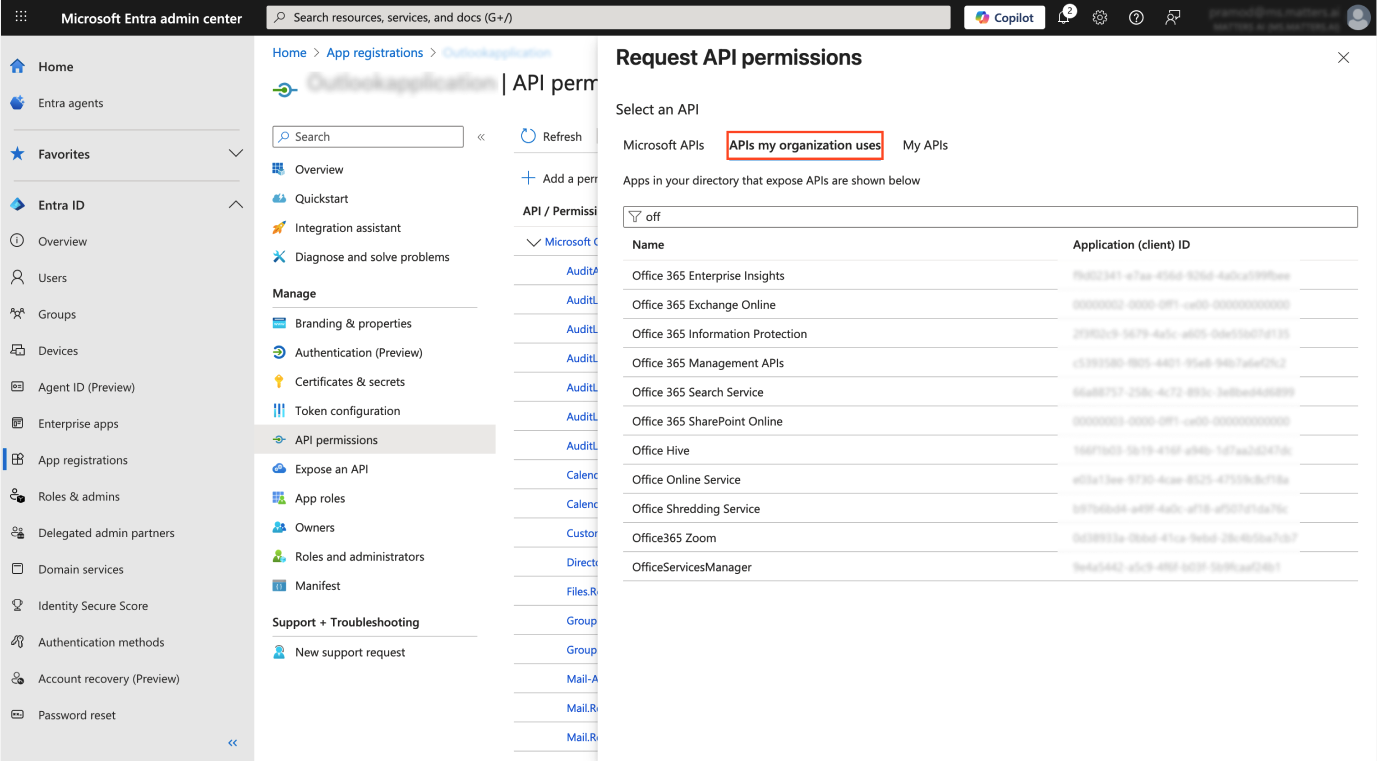Open the Copilot button
The height and width of the screenshot is (761, 1377).
pyautogui.click(x=1005, y=17)
